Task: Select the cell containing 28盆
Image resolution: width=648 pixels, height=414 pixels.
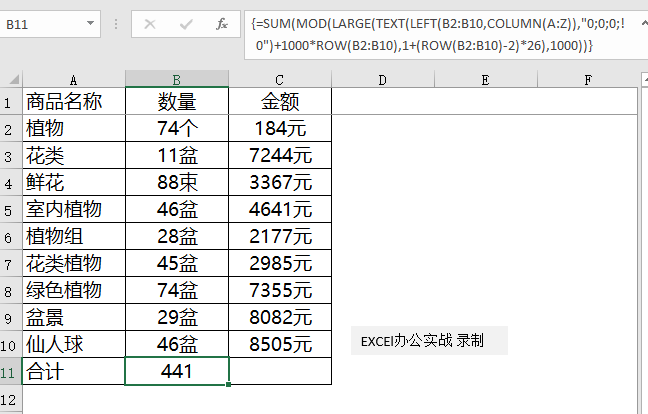Action: (x=177, y=236)
